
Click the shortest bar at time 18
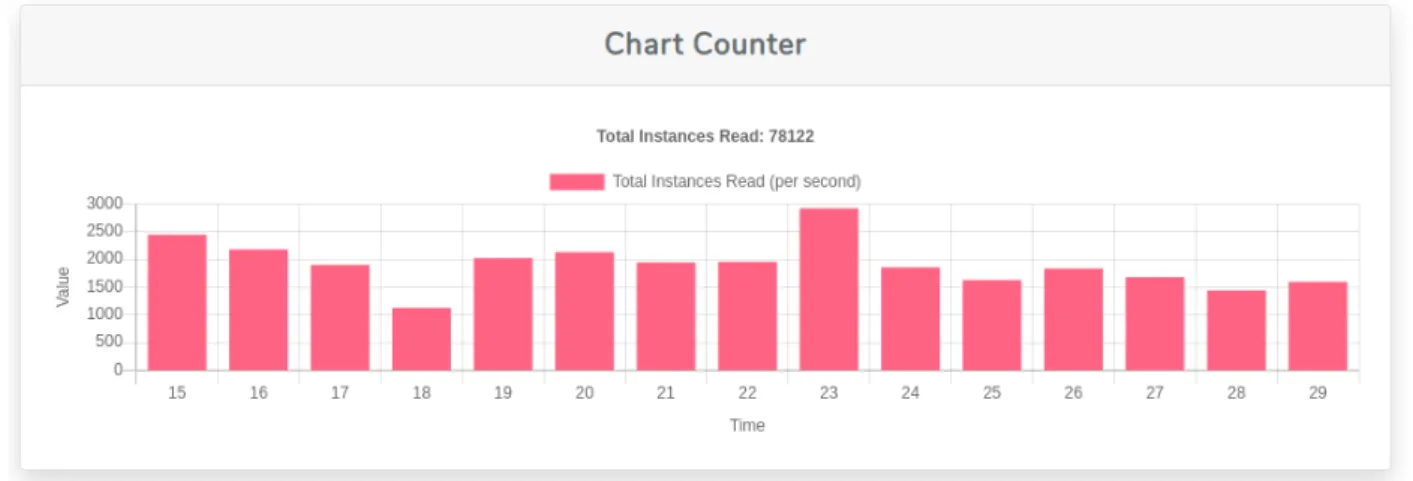421,339
